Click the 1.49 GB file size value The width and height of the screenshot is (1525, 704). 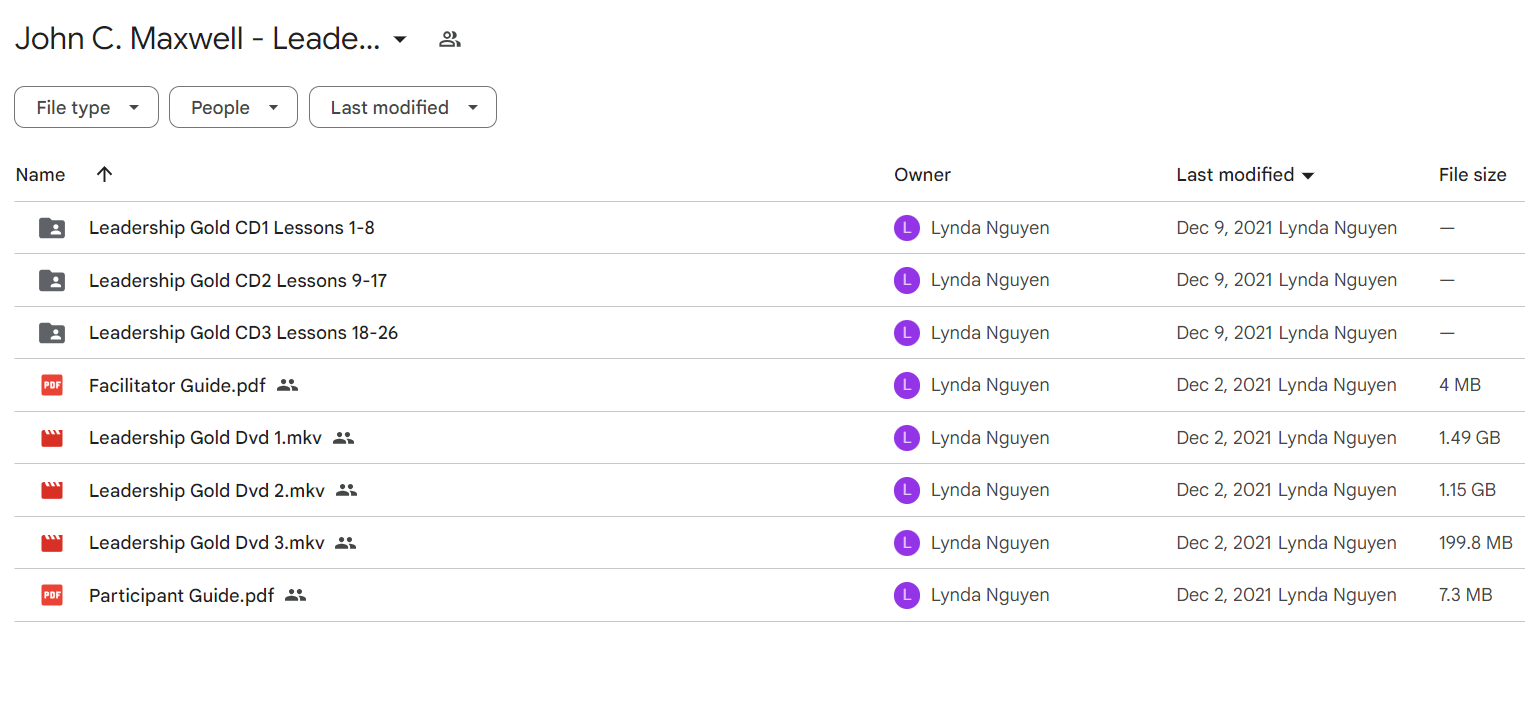click(1470, 438)
